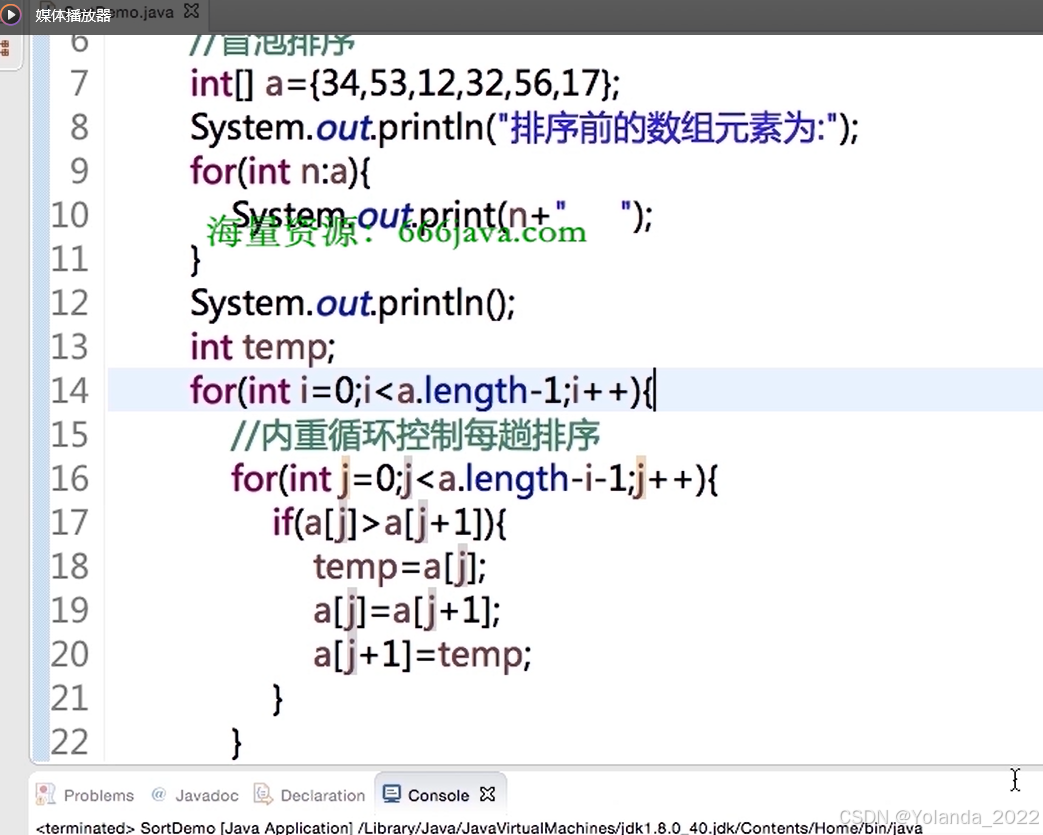Screen dimensions: 1043x835
Task: Click the Console monitor icon
Action: pos(392,794)
